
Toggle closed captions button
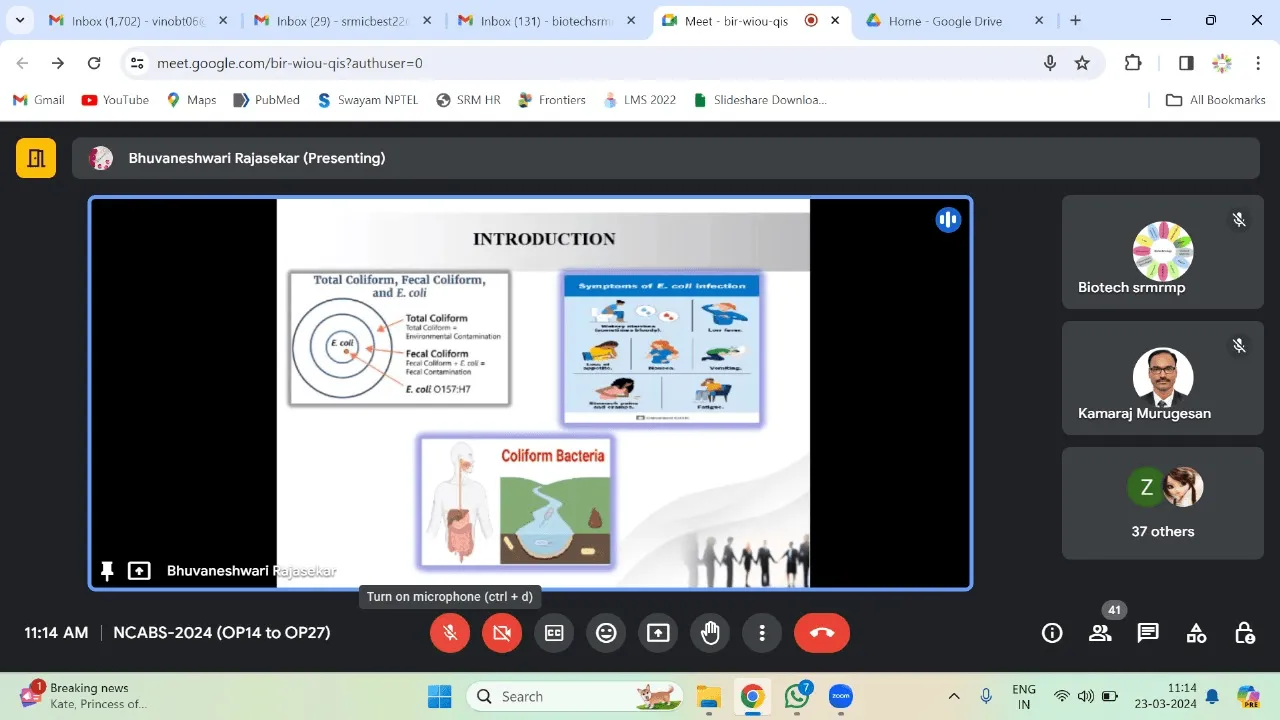click(x=554, y=633)
